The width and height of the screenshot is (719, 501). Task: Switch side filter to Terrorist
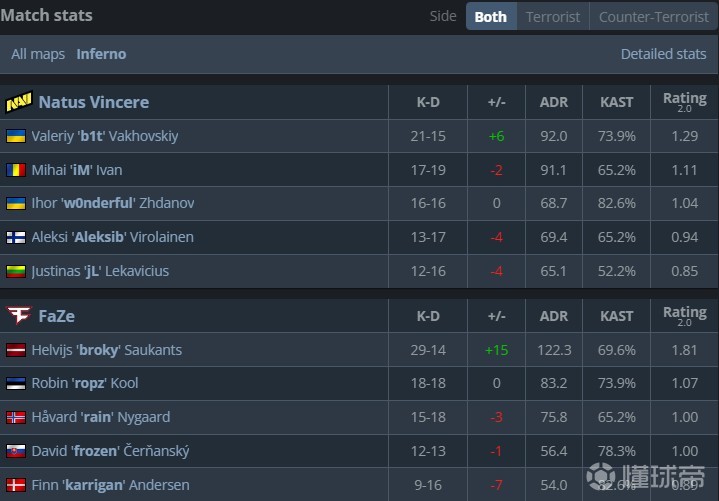pos(553,17)
